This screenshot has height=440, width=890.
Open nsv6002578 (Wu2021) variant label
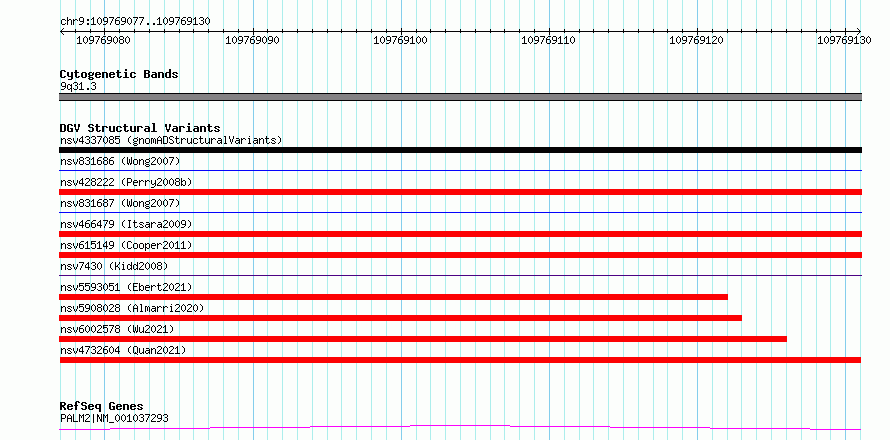[117, 329]
